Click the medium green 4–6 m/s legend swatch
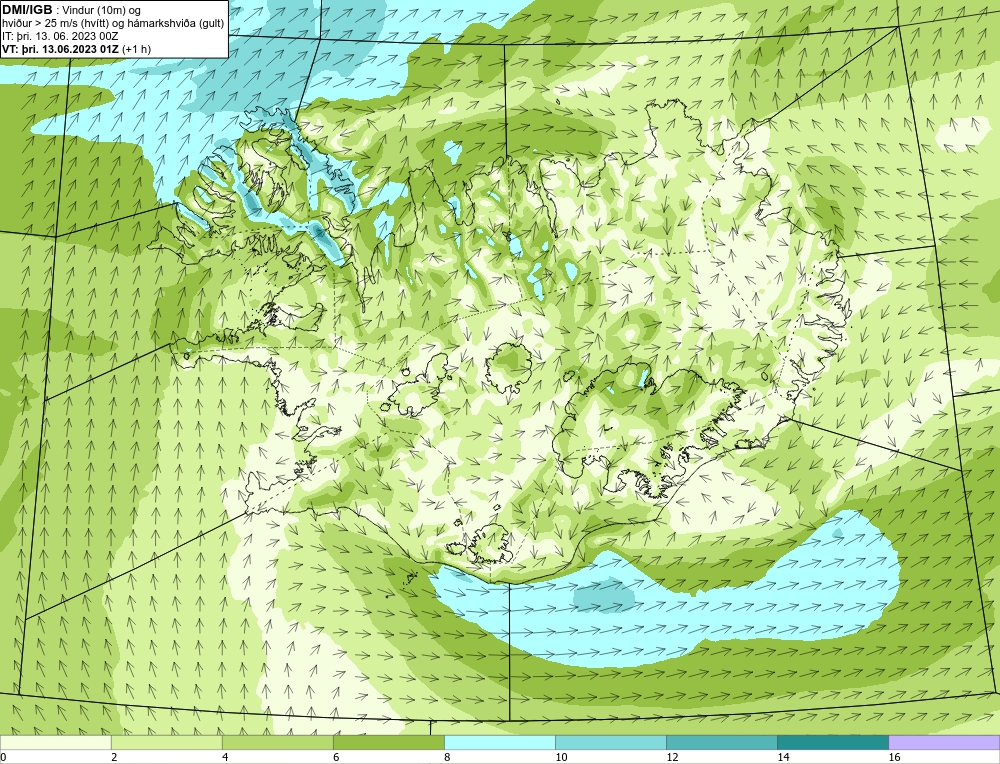 coord(277,742)
